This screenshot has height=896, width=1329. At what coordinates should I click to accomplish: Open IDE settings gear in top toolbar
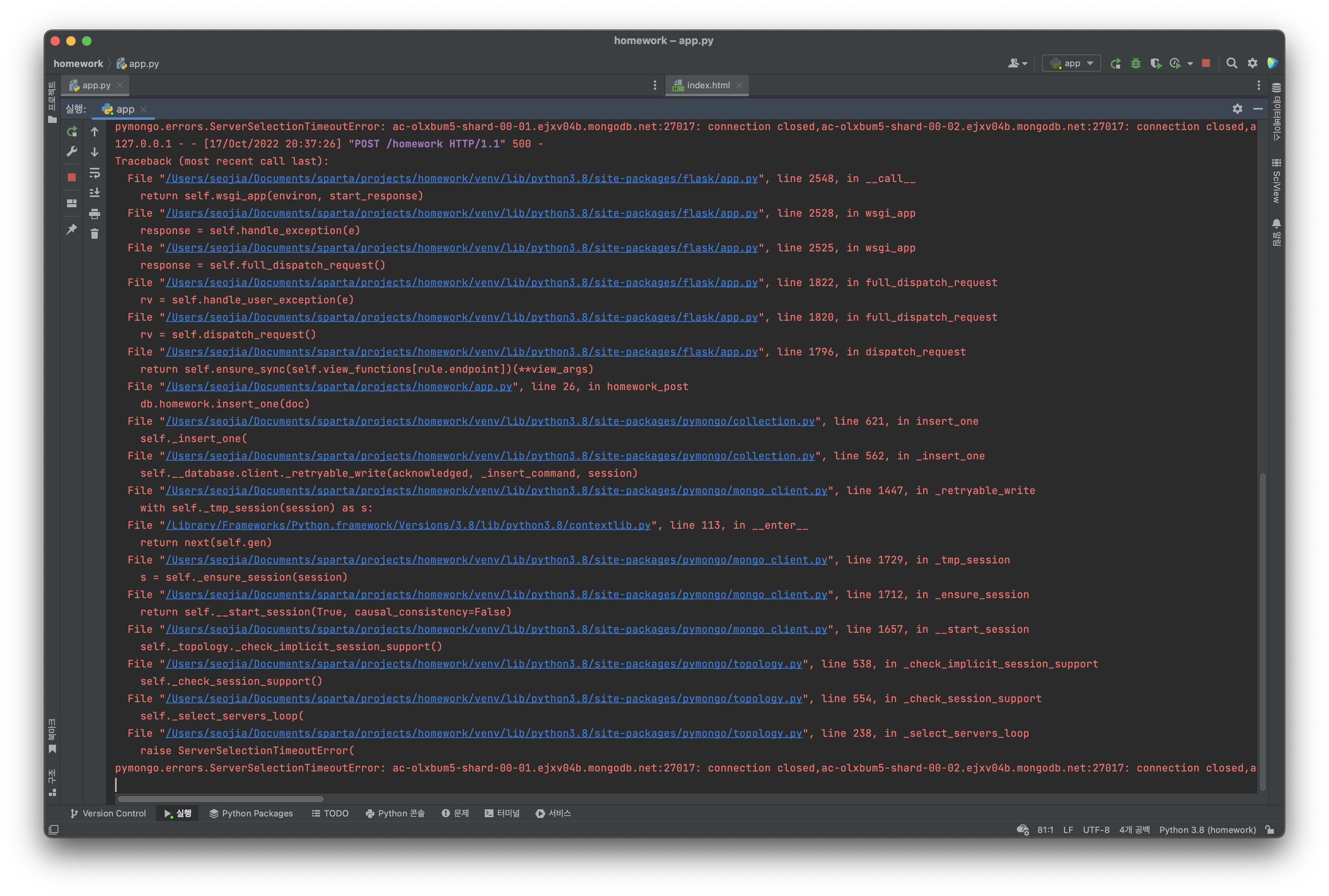[1253, 63]
